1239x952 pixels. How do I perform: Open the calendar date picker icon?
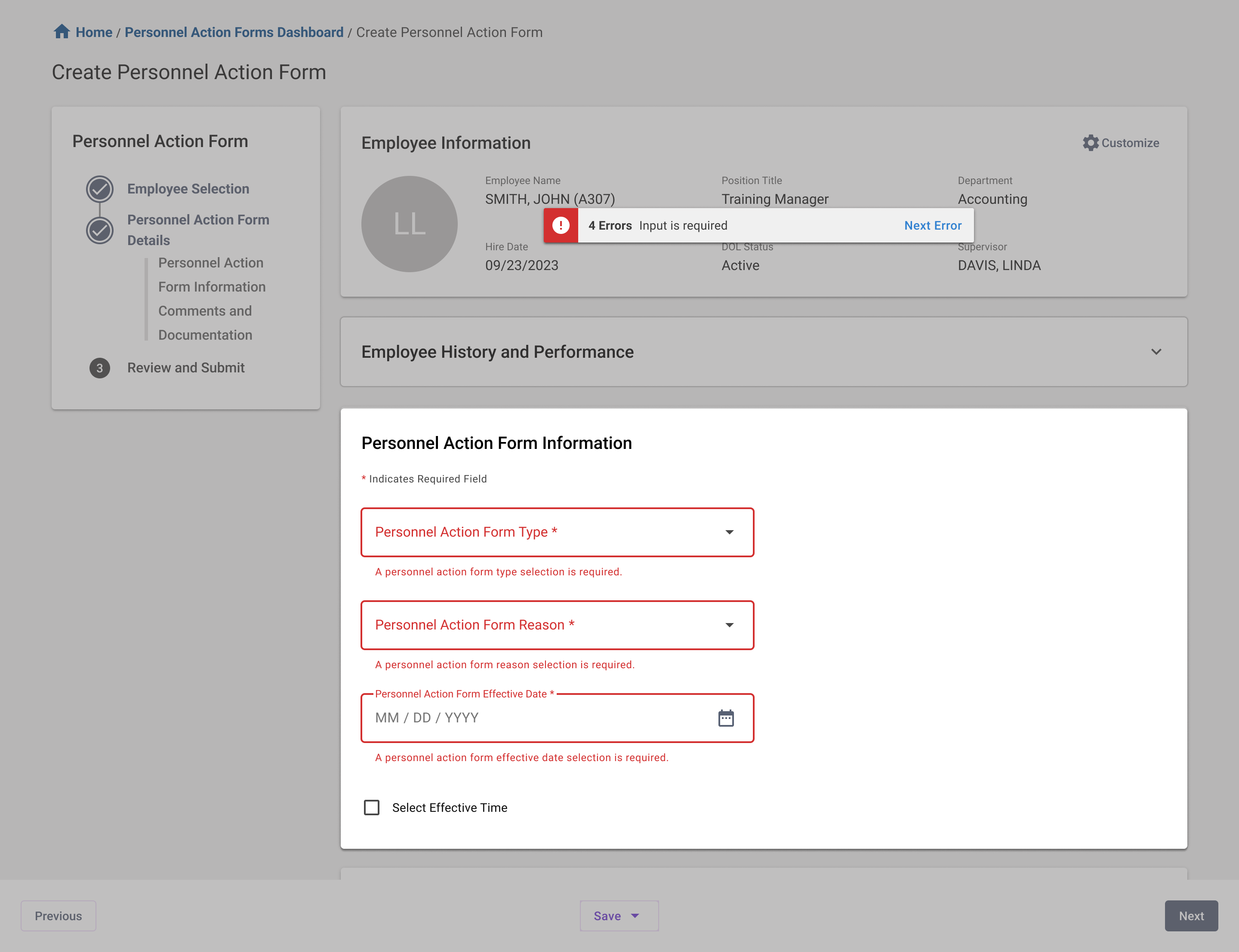point(725,718)
